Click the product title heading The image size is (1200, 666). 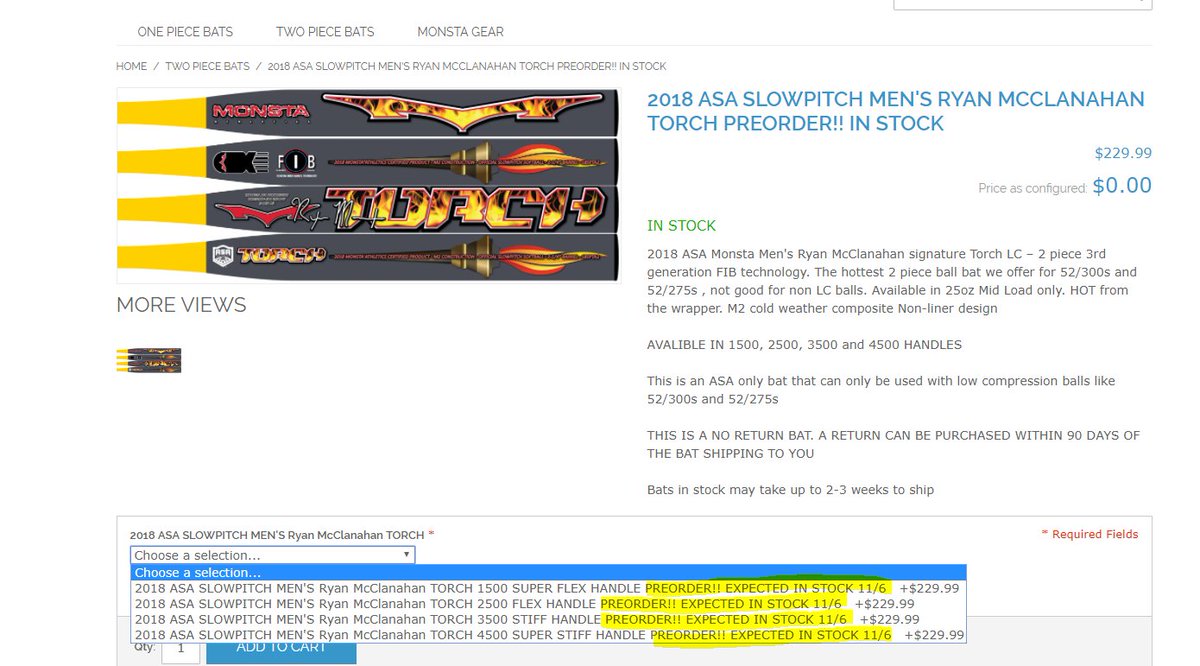point(896,111)
